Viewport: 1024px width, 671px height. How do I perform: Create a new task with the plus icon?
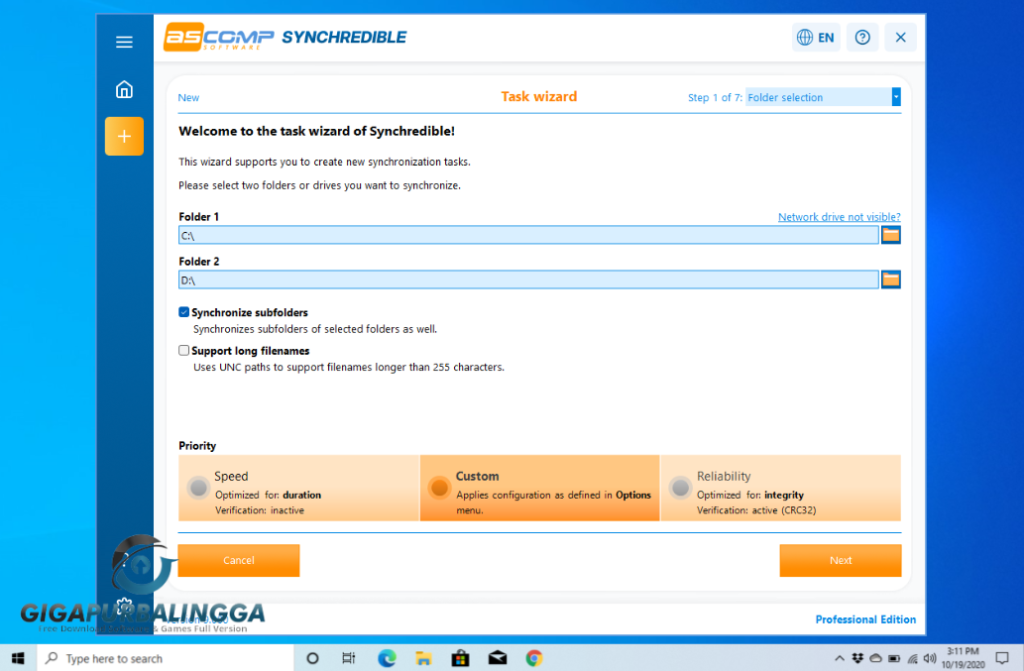(124, 136)
